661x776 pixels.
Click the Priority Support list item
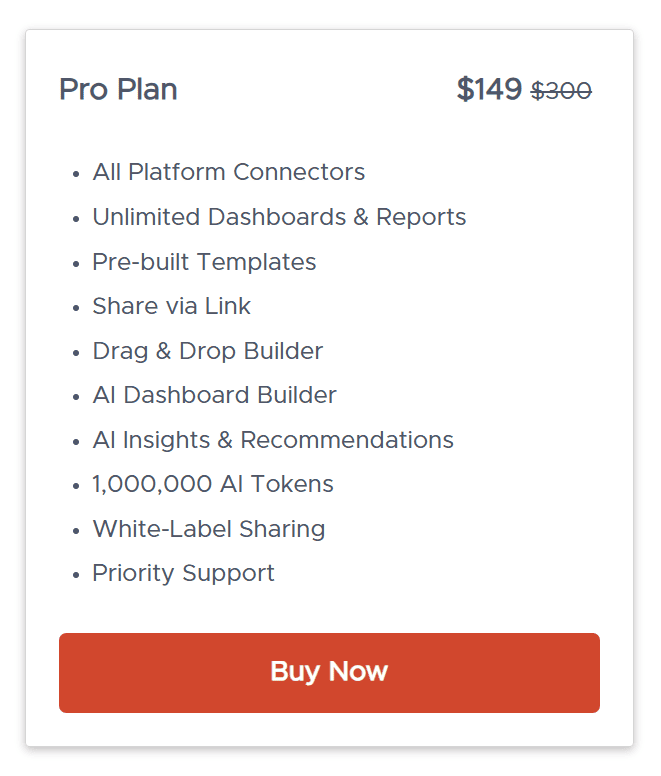[183, 573]
